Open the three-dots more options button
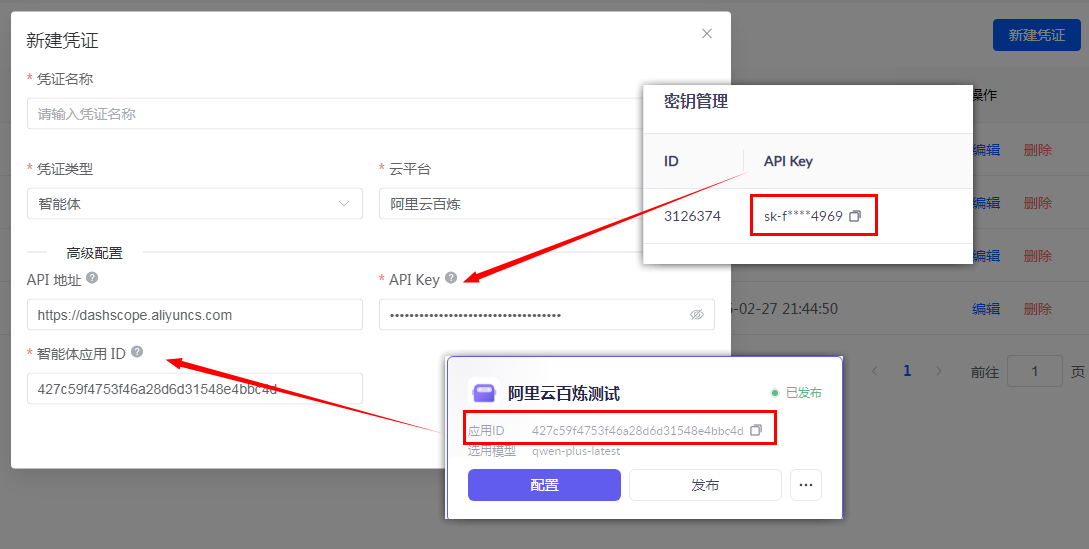This screenshot has width=1089, height=549. (x=805, y=485)
